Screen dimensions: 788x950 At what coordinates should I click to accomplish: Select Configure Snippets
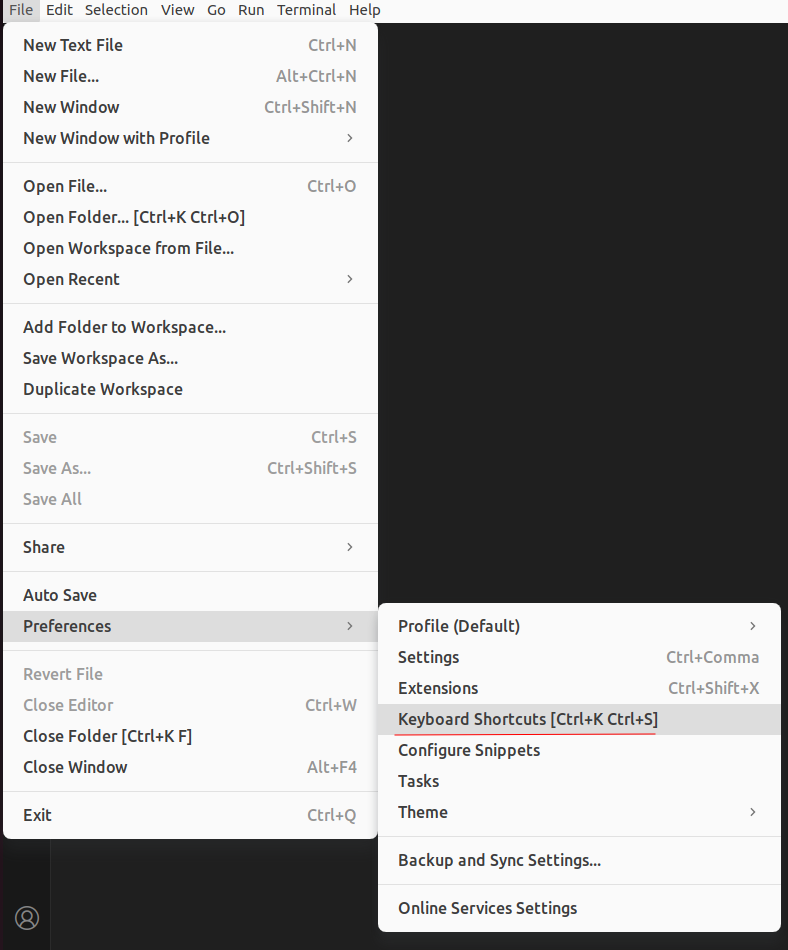click(468, 750)
